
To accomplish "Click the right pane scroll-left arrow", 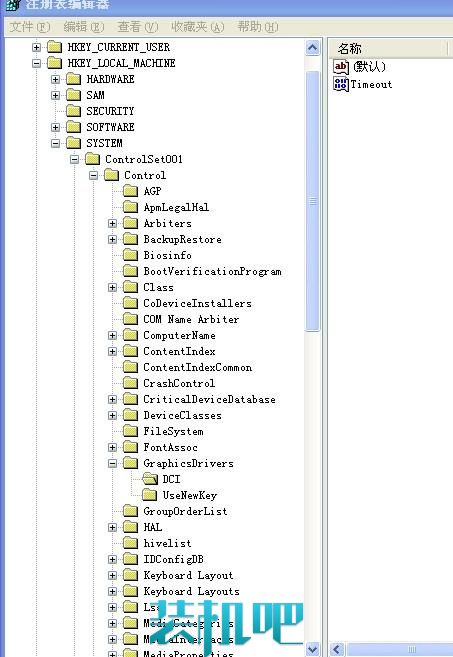I will point(337,649).
